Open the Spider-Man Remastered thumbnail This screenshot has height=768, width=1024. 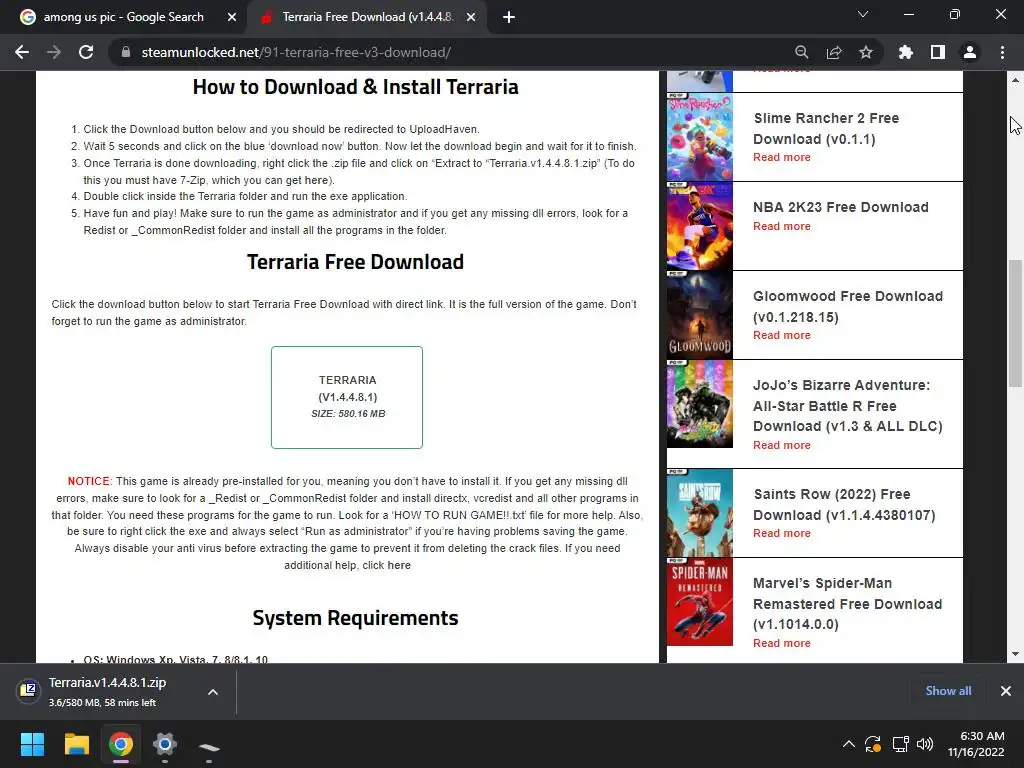pos(699,601)
